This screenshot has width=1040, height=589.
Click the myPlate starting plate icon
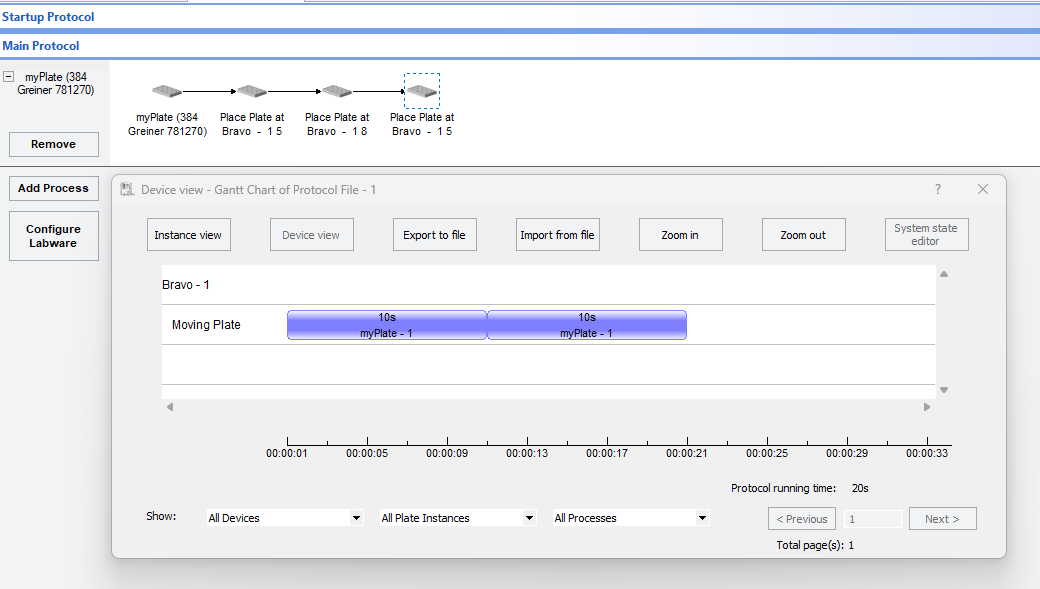click(x=167, y=92)
